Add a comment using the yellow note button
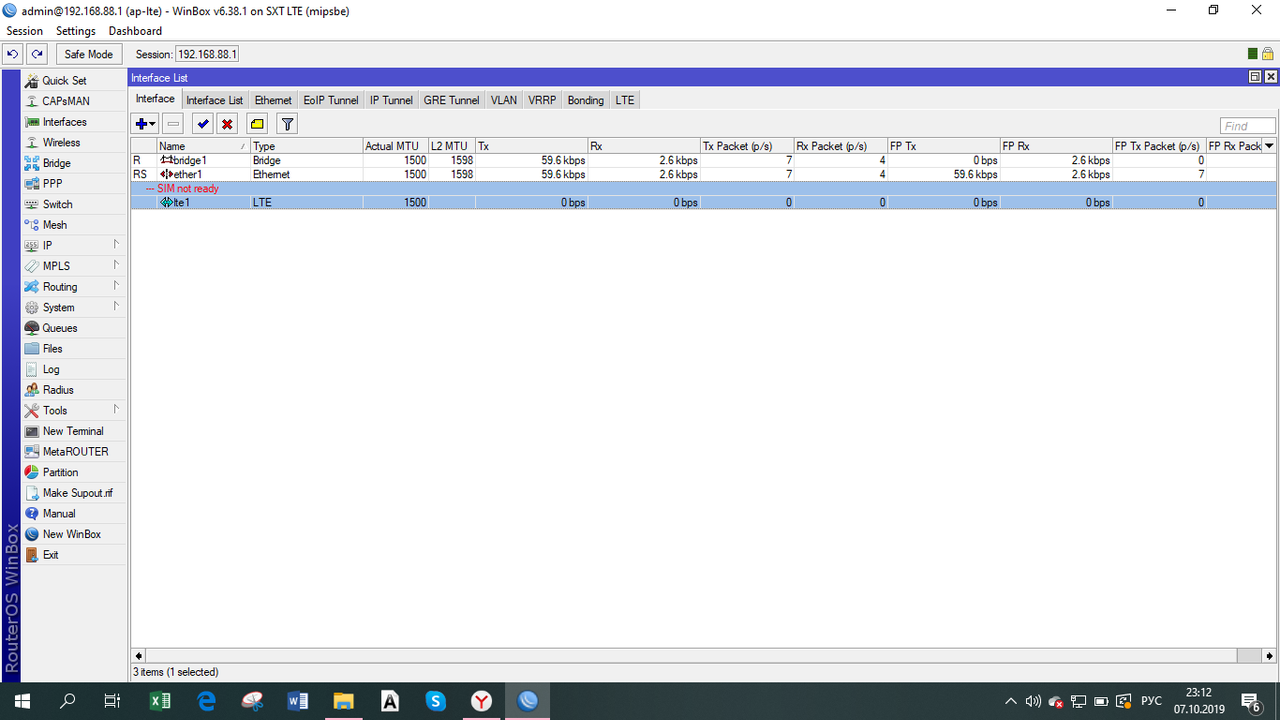Image resolution: width=1280 pixels, height=720 pixels. tap(257, 124)
